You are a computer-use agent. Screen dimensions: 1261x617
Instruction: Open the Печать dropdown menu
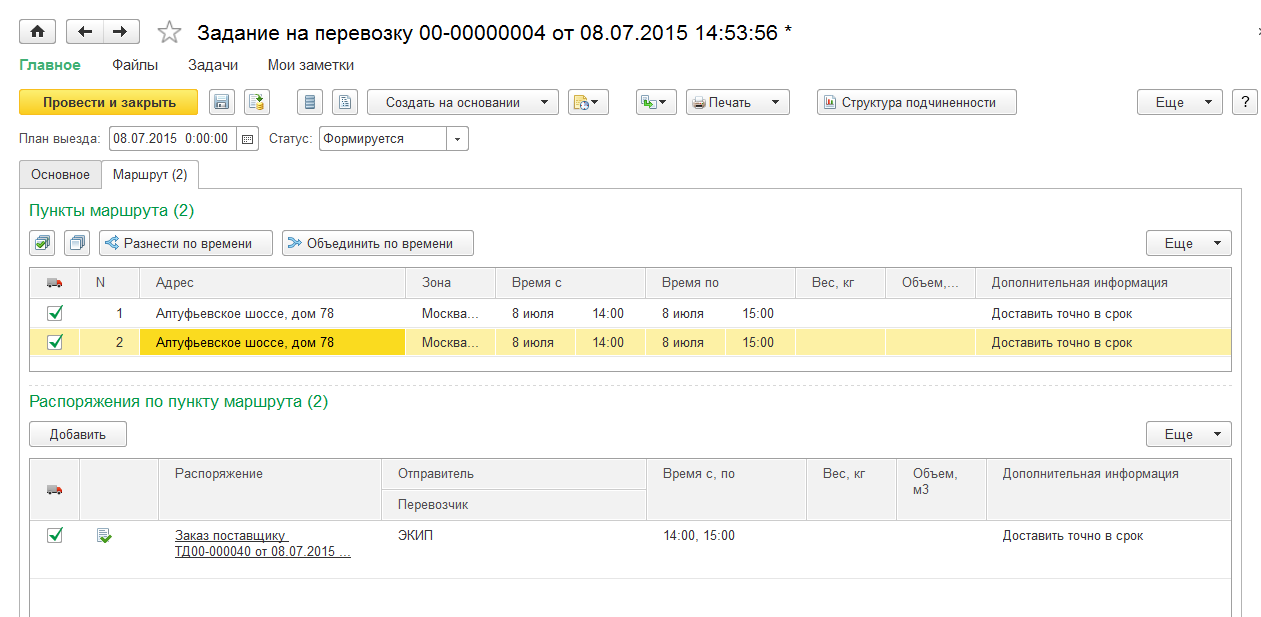click(x=737, y=102)
